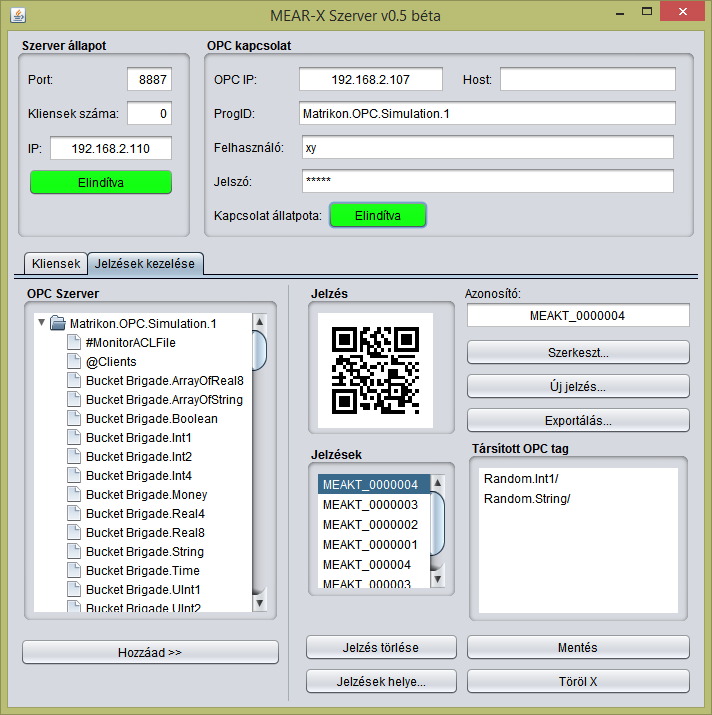Image resolution: width=712 pixels, height=715 pixels.
Task: Click OPC tree scrollbar up arrow
Action: [x=260, y=322]
